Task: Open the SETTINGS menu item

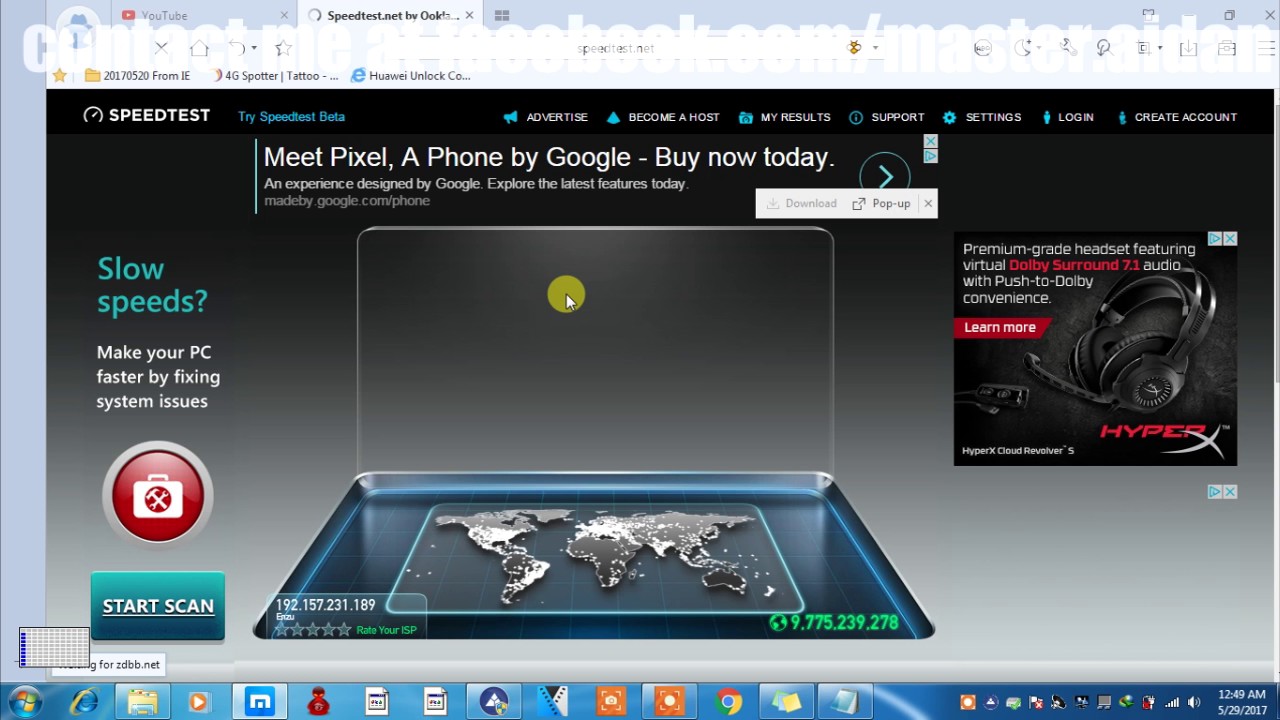Action: [x=982, y=117]
